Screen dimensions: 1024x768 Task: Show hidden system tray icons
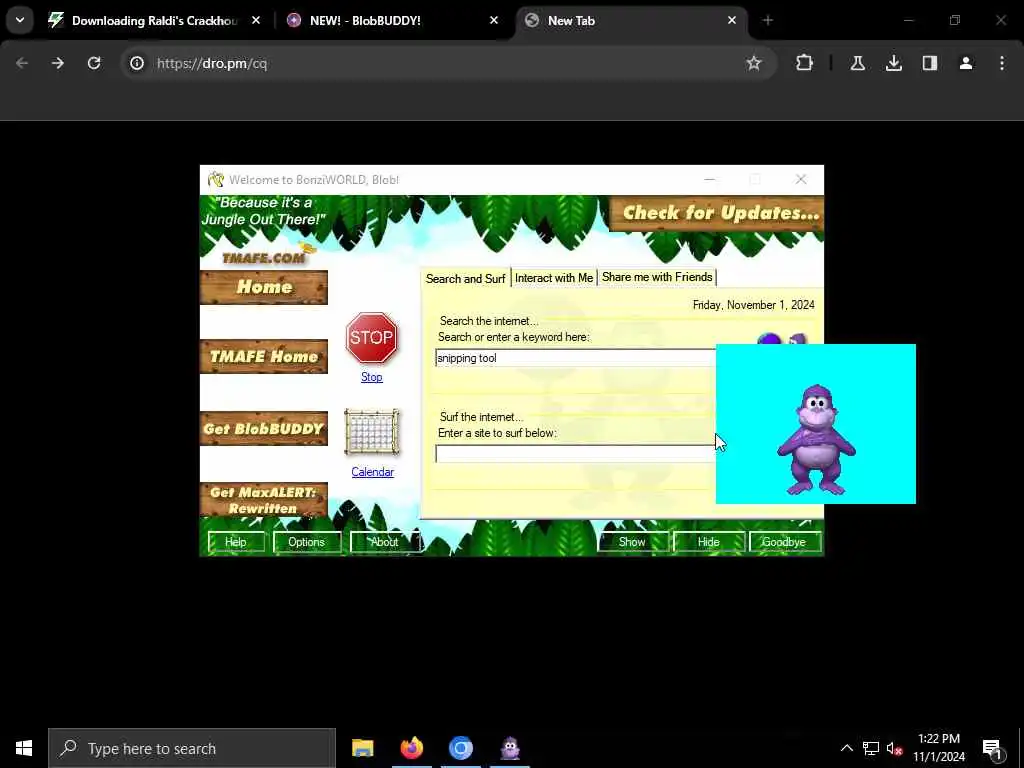[x=846, y=748]
